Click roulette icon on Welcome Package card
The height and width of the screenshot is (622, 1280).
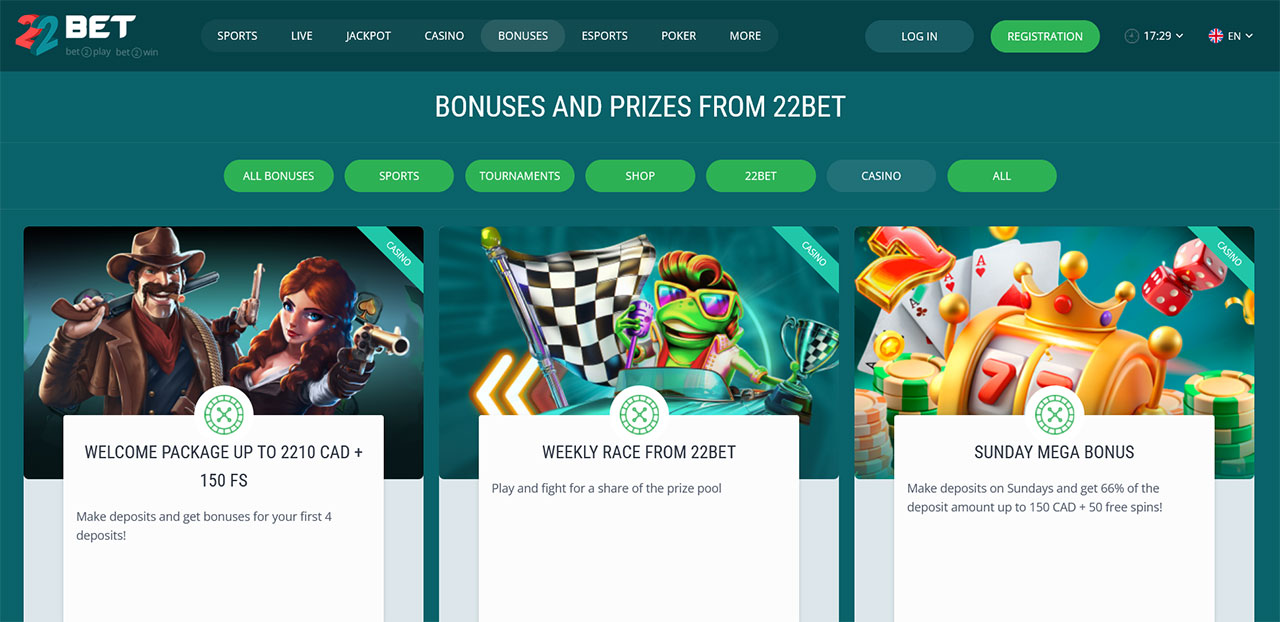pos(223,415)
